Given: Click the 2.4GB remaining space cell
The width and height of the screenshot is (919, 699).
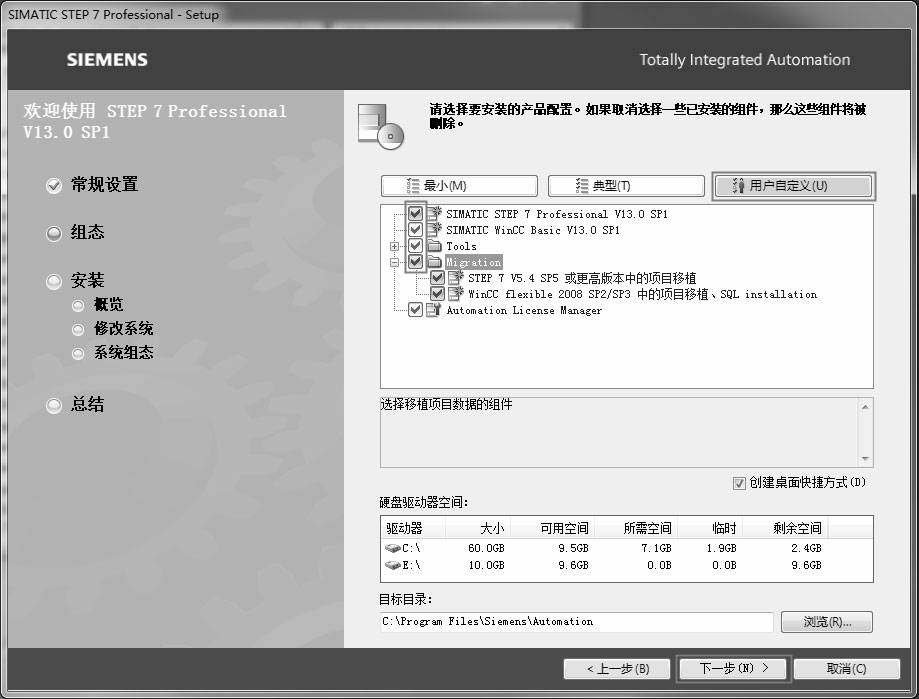Looking at the screenshot, I should (806, 548).
